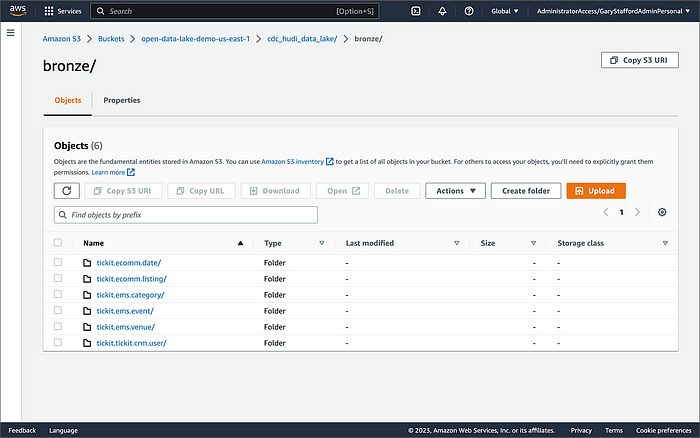Click the Find objects by prefix field
Image resolution: width=700 pixels, height=438 pixels.
coord(186,215)
